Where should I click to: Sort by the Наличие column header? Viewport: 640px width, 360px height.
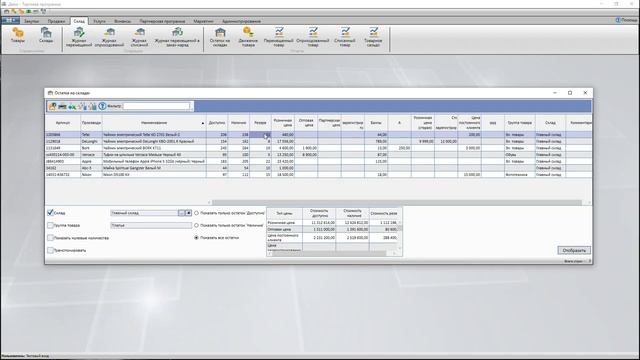click(x=238, y=123)
